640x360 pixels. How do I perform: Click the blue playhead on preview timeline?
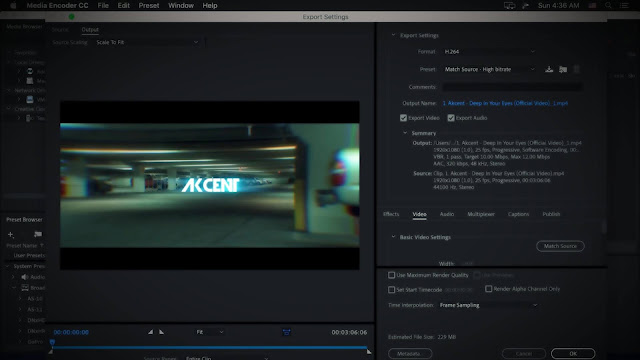pyautogui.click(x=52, y=342)
